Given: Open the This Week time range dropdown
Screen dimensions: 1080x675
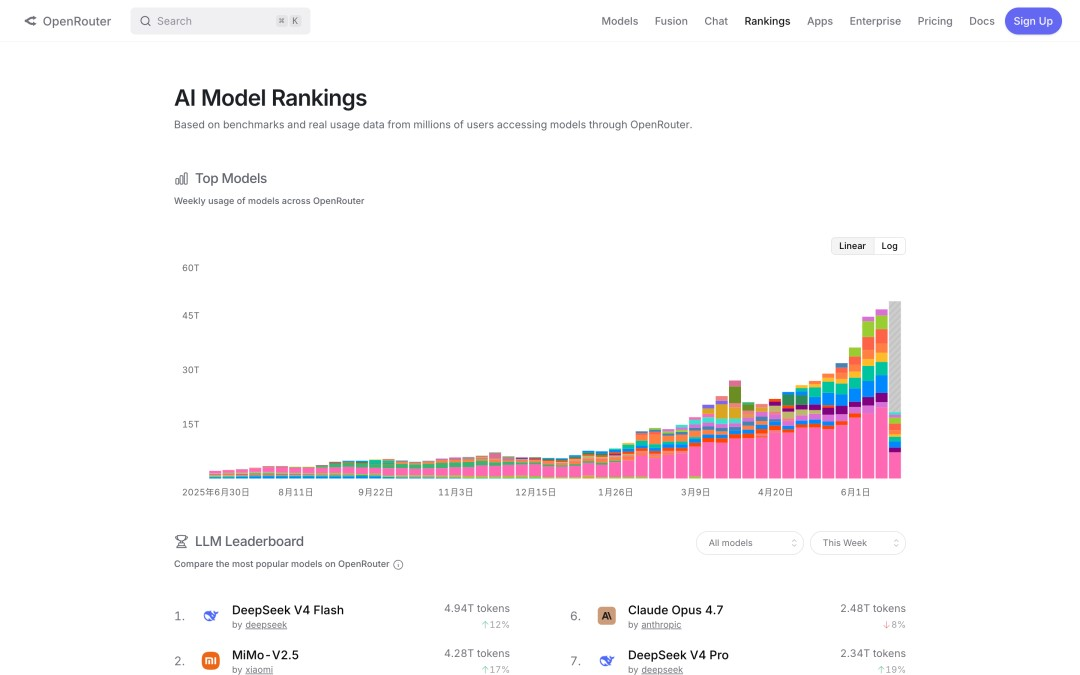Looking at the screenshot, I should tap(858, 543).
